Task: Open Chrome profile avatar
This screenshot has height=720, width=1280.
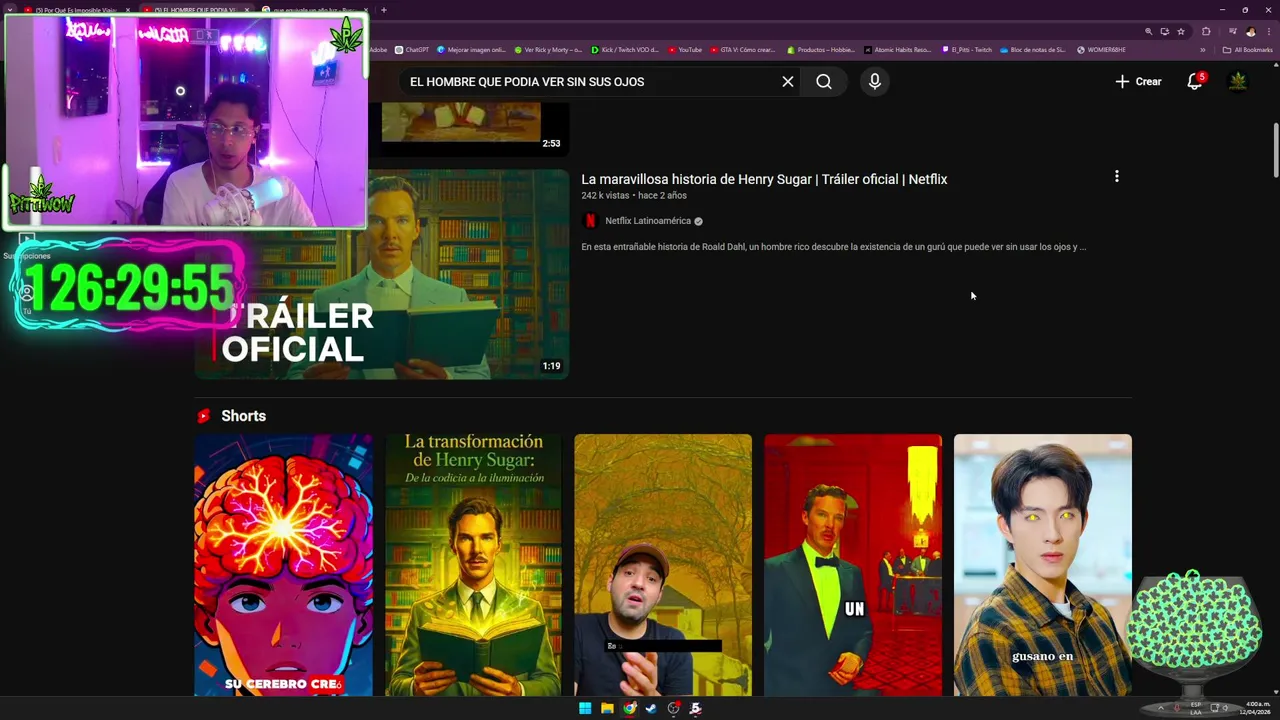Action: click(1250, 31)
